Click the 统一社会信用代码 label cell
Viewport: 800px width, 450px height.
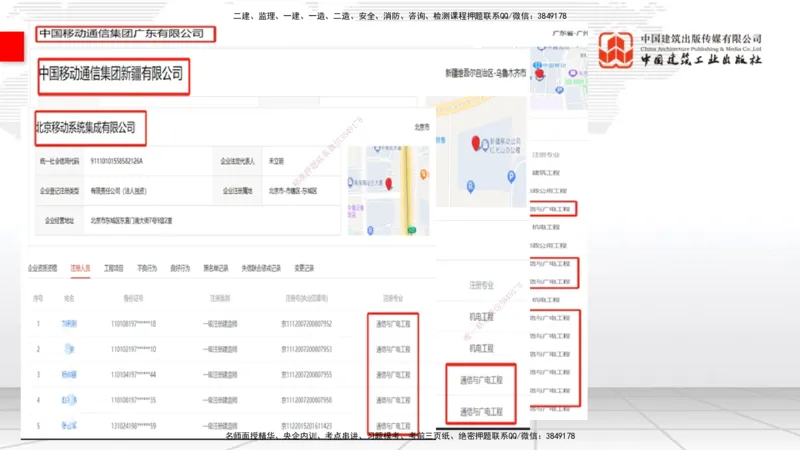pyautogui.click(x=60, y=161)
